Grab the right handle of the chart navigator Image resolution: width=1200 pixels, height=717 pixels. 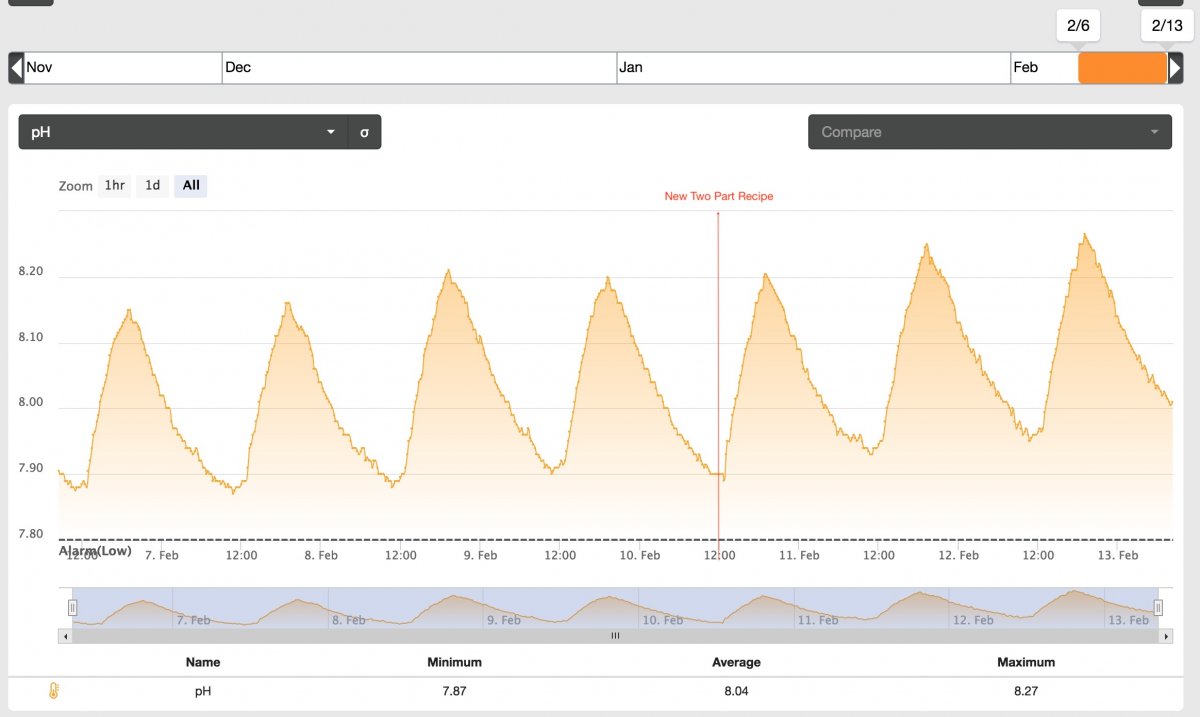click(x=1158, y=607)
